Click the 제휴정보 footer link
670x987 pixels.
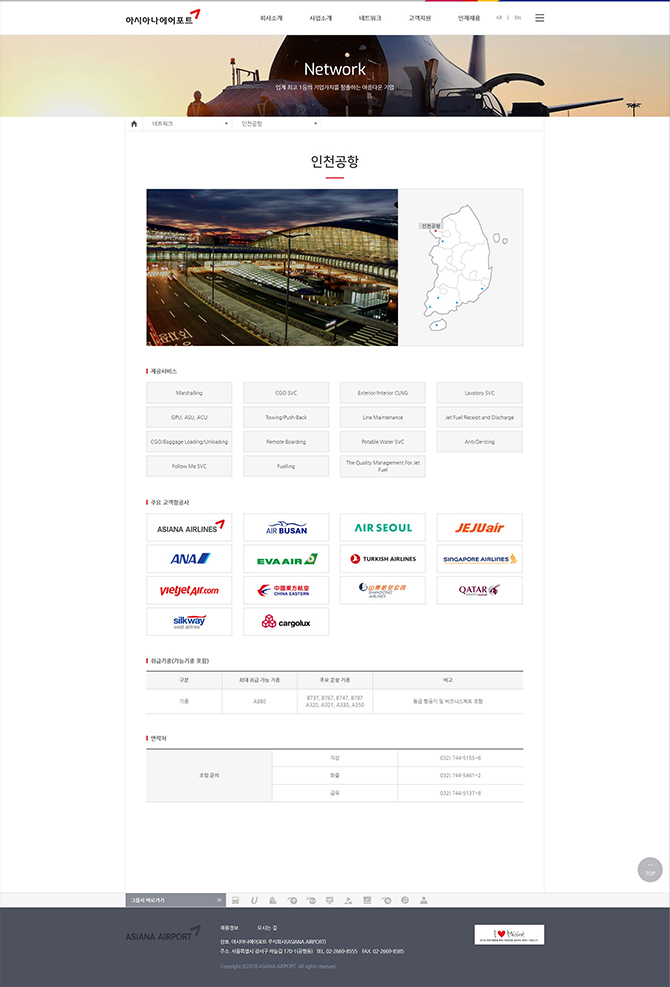[x=229, y=928]
